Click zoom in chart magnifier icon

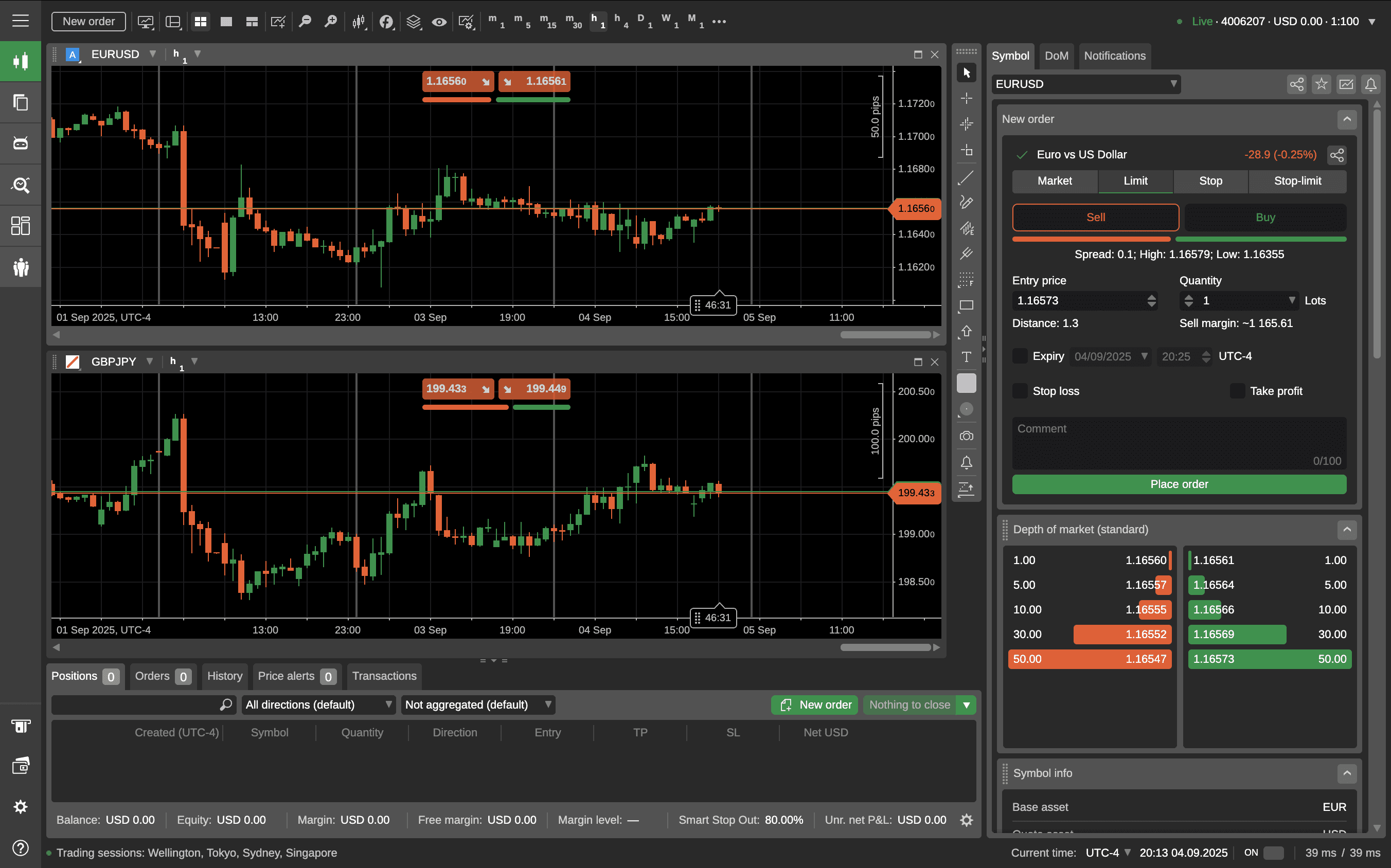coord(331,22)
